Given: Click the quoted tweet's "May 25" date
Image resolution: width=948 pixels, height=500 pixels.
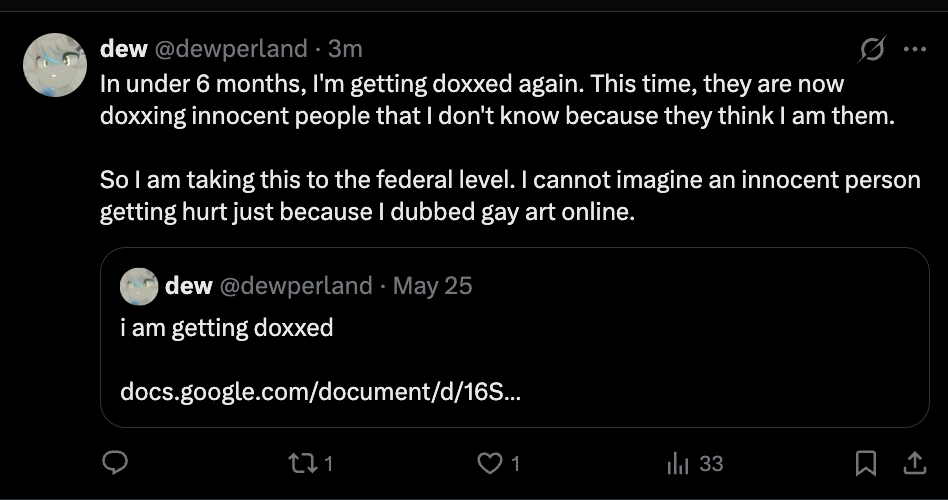Looking at the screenshot, I should [x=432, y=286].
